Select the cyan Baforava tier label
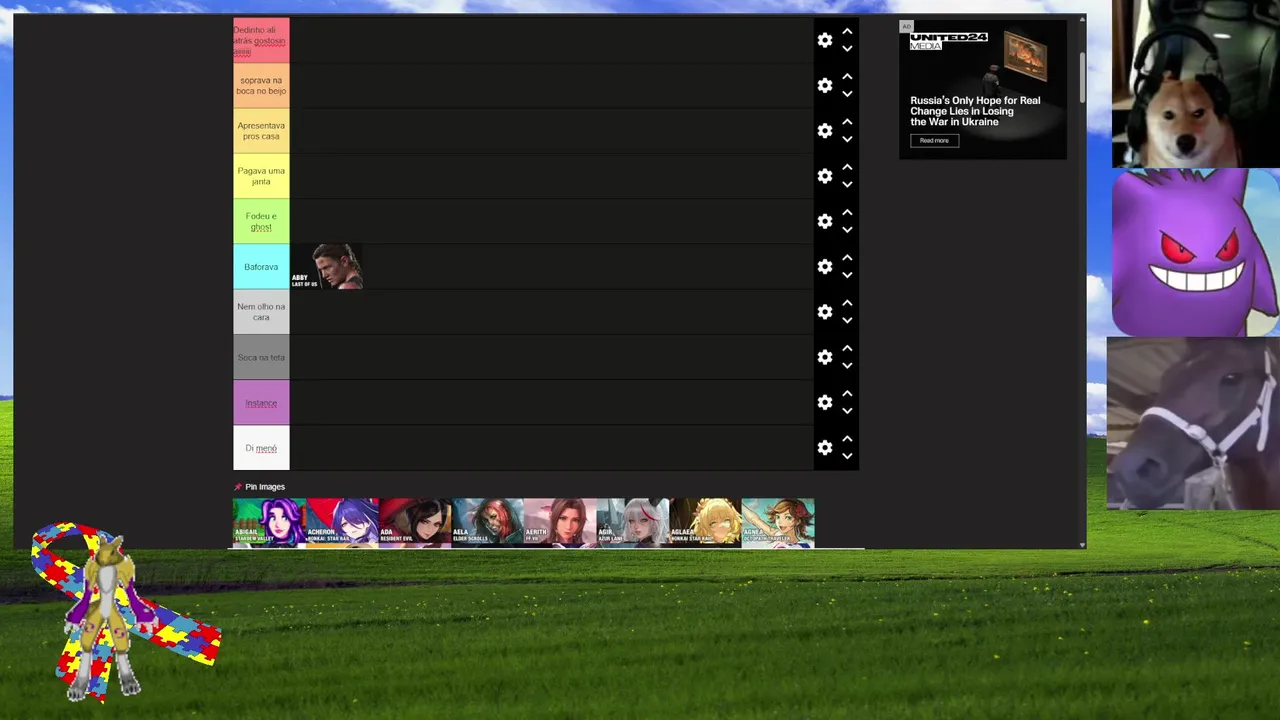The image size is (1280, 720). (x=261, y=267)
